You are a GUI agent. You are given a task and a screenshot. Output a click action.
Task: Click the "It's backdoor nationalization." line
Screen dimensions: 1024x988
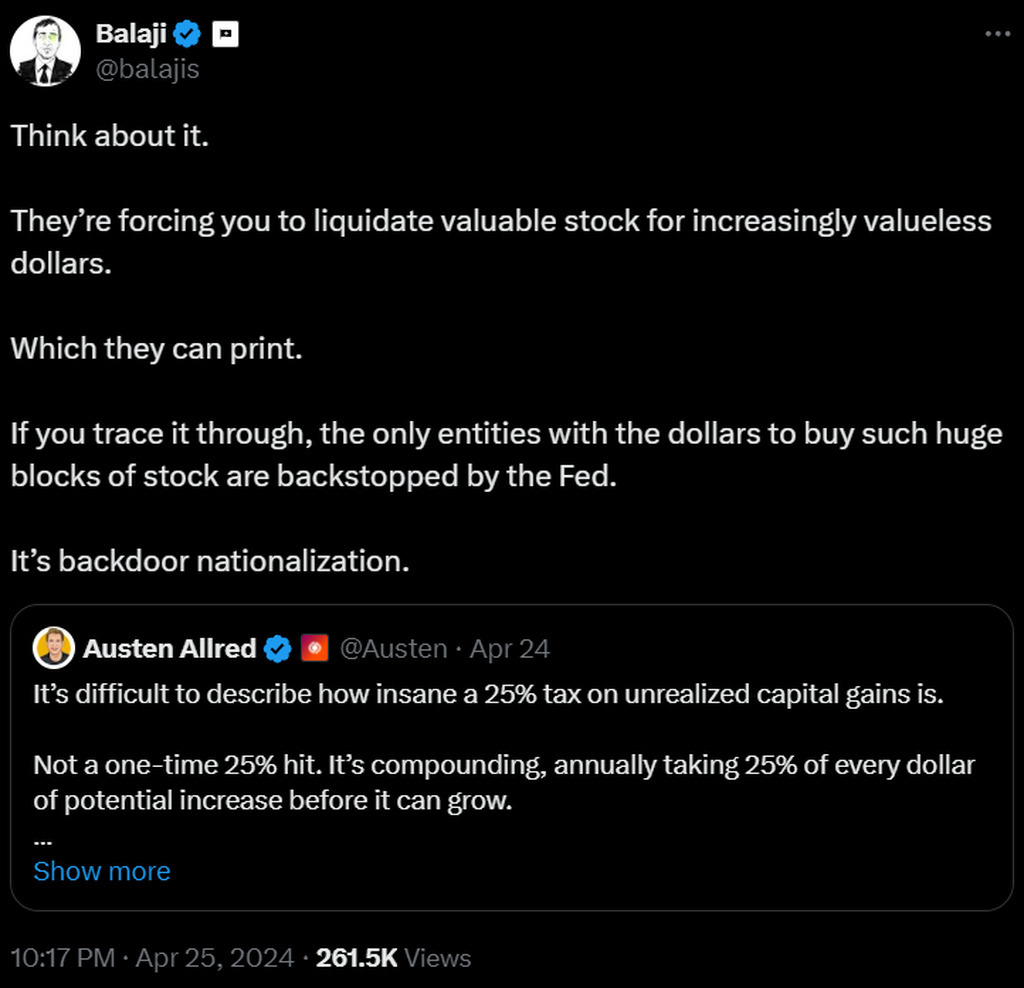click(x=210, y=561)
